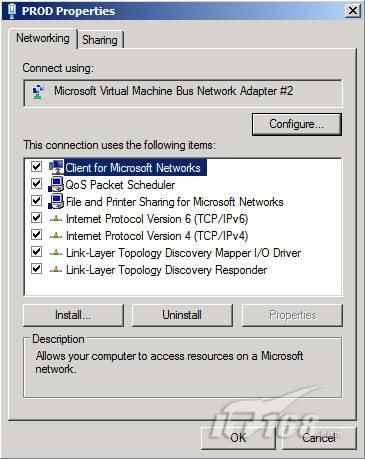Open the Configure adapter dialog
Image resolution: width=365 pixels, height=459 pixels.
tap(297, 124)
